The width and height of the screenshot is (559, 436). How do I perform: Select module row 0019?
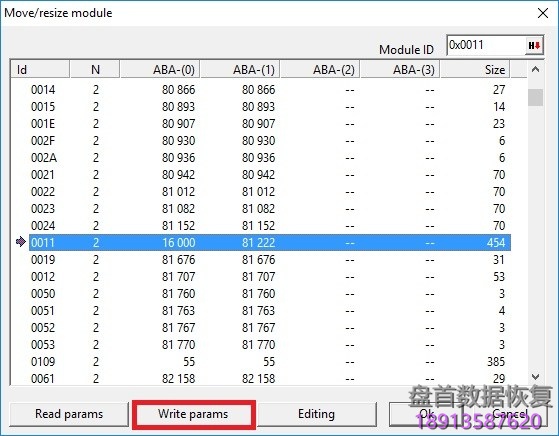[270, 260]
